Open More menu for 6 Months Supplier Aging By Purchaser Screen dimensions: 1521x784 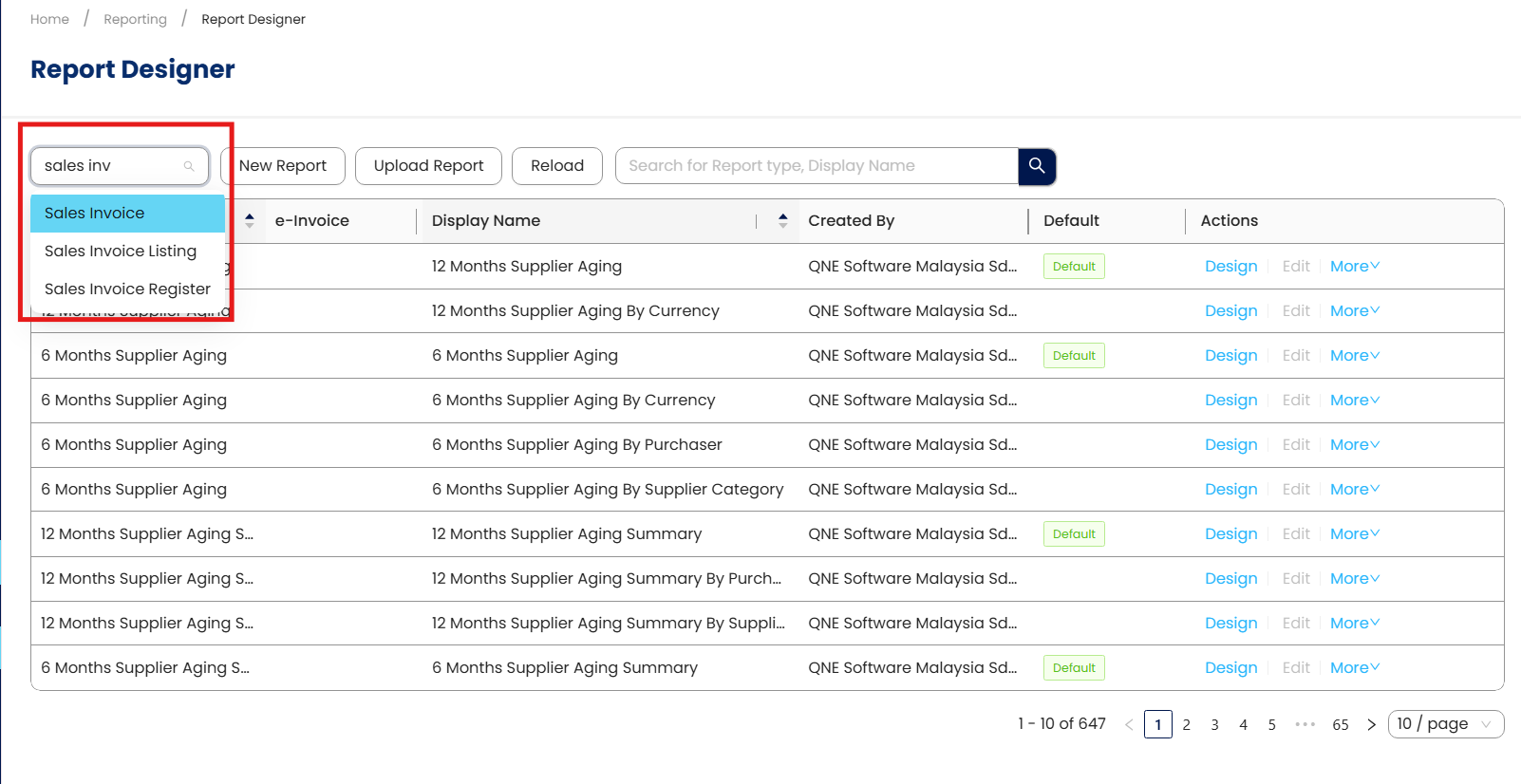coord(1354,445)
